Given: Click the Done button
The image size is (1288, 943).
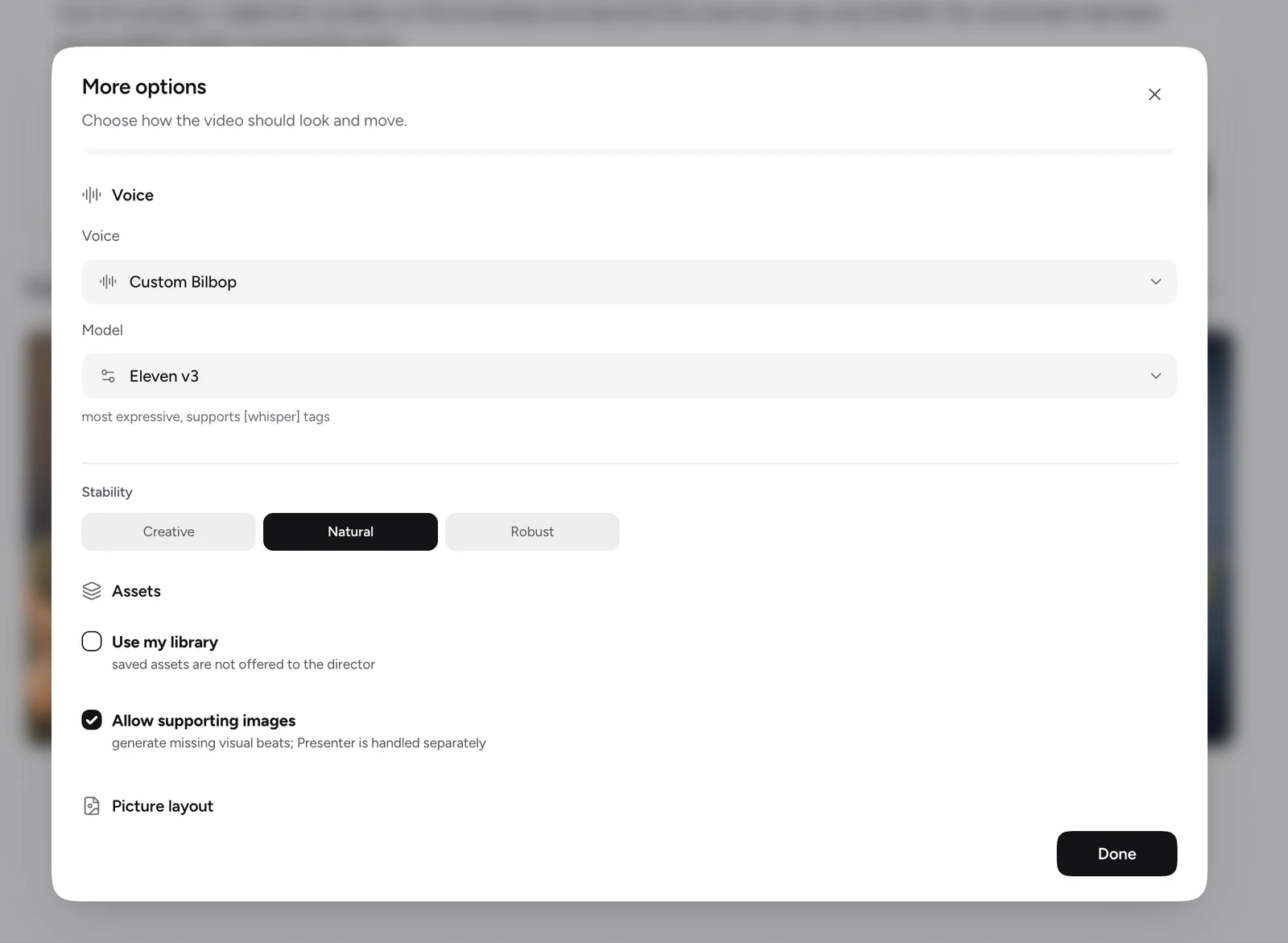Looking at the screenshot, I should 1117,854.
